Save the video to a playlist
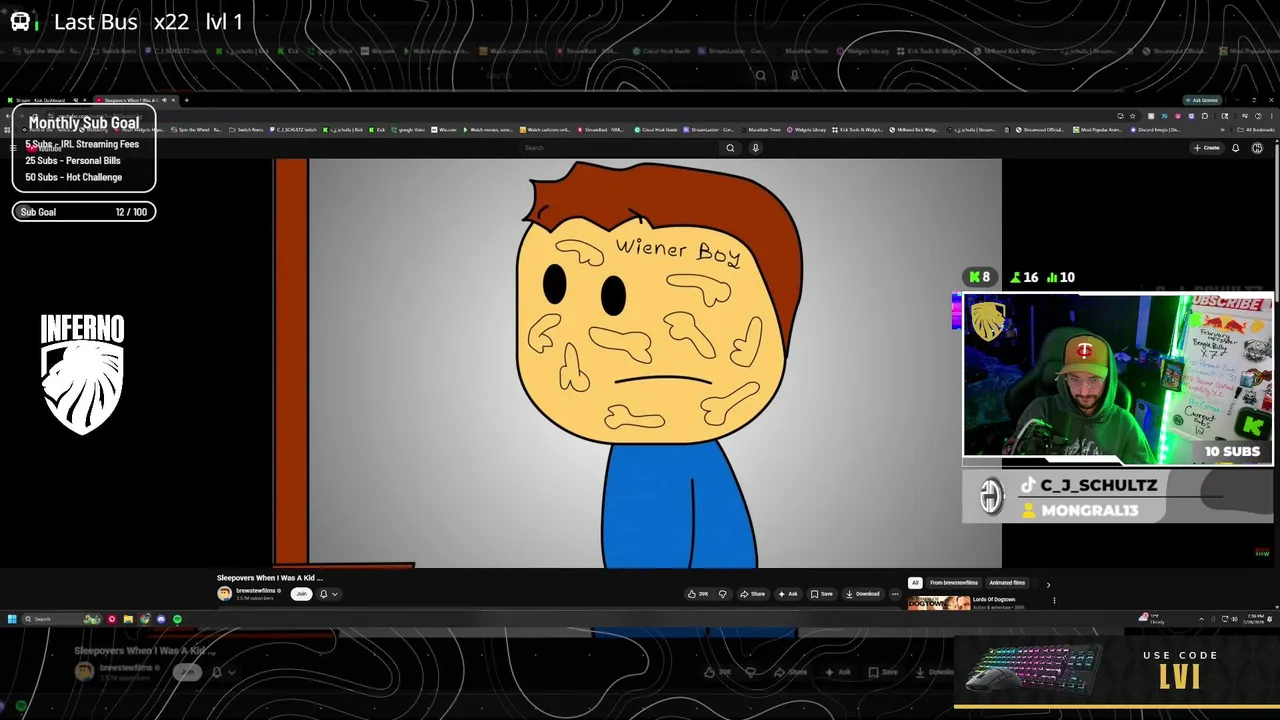Screen dimensions: 1280x720 [x=822, y=594]
